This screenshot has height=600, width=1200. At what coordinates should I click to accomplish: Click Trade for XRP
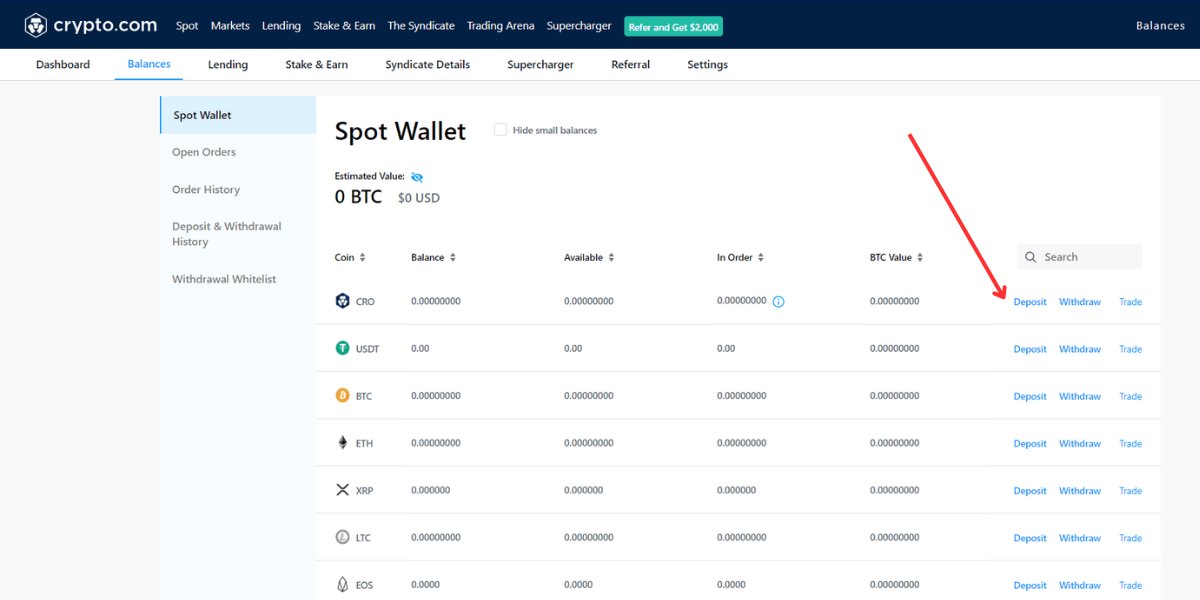coord(1130,490)
